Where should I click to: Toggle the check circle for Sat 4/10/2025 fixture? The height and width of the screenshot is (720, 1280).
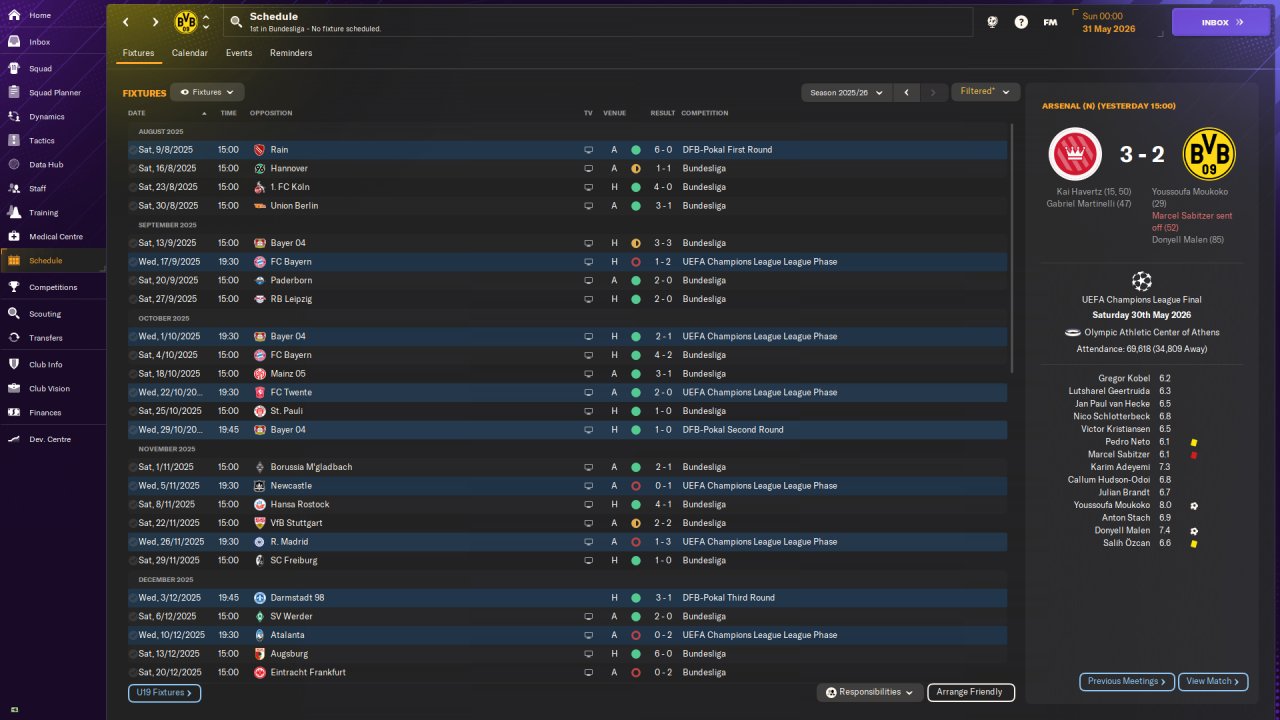[x=133, y=355]
